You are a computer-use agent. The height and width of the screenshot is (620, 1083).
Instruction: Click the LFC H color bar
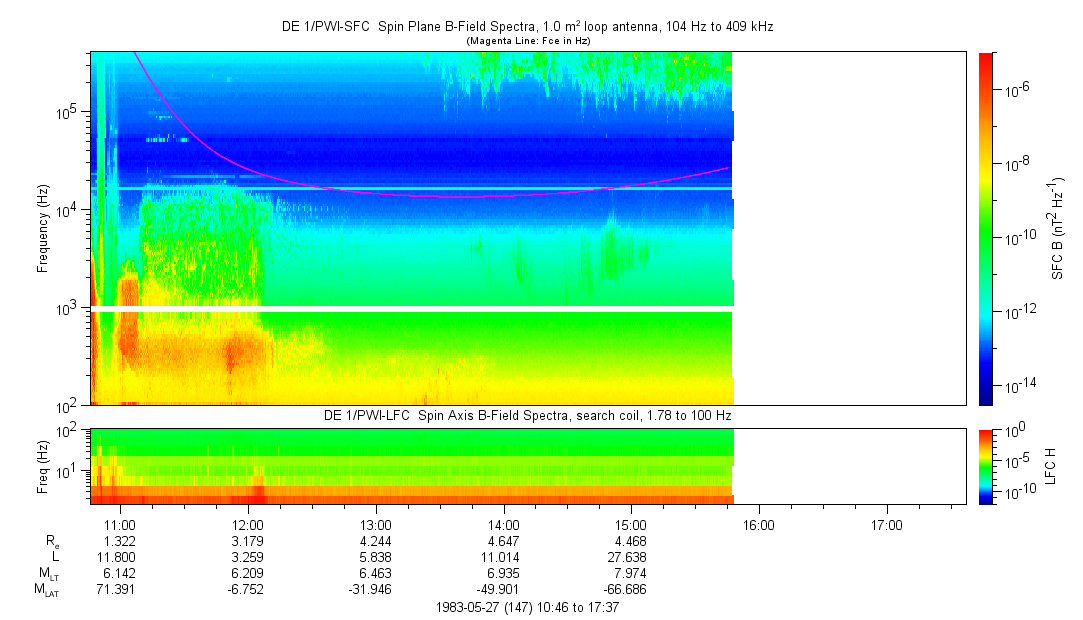pyautogui.click(x=985, y=466)
